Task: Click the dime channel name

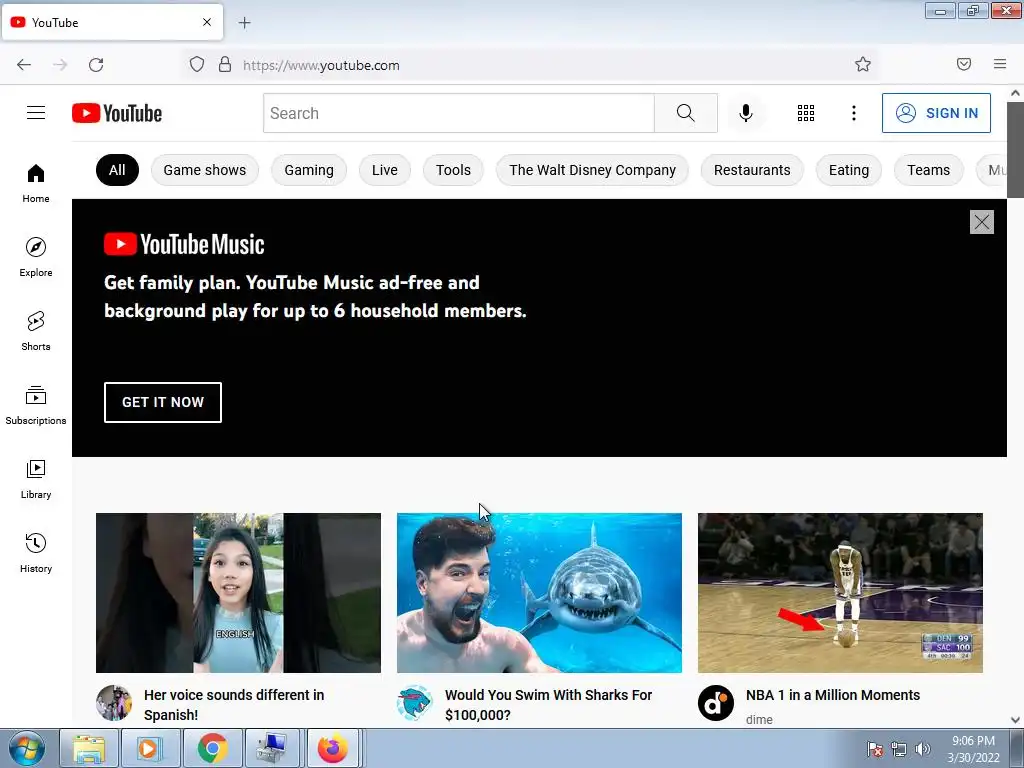Action: click(x=759, y=719)
